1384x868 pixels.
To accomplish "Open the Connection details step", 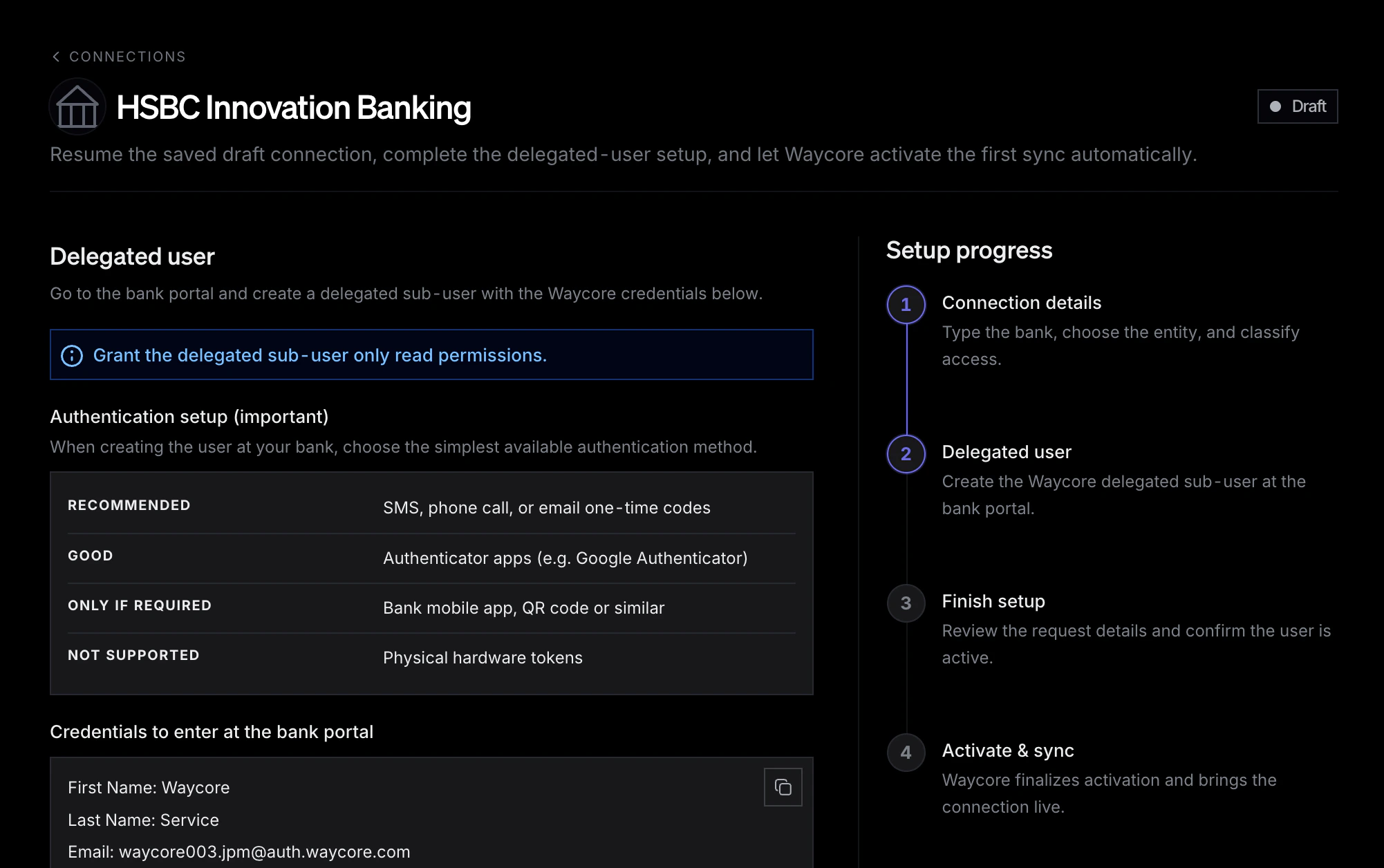I will click(1021, 303).
